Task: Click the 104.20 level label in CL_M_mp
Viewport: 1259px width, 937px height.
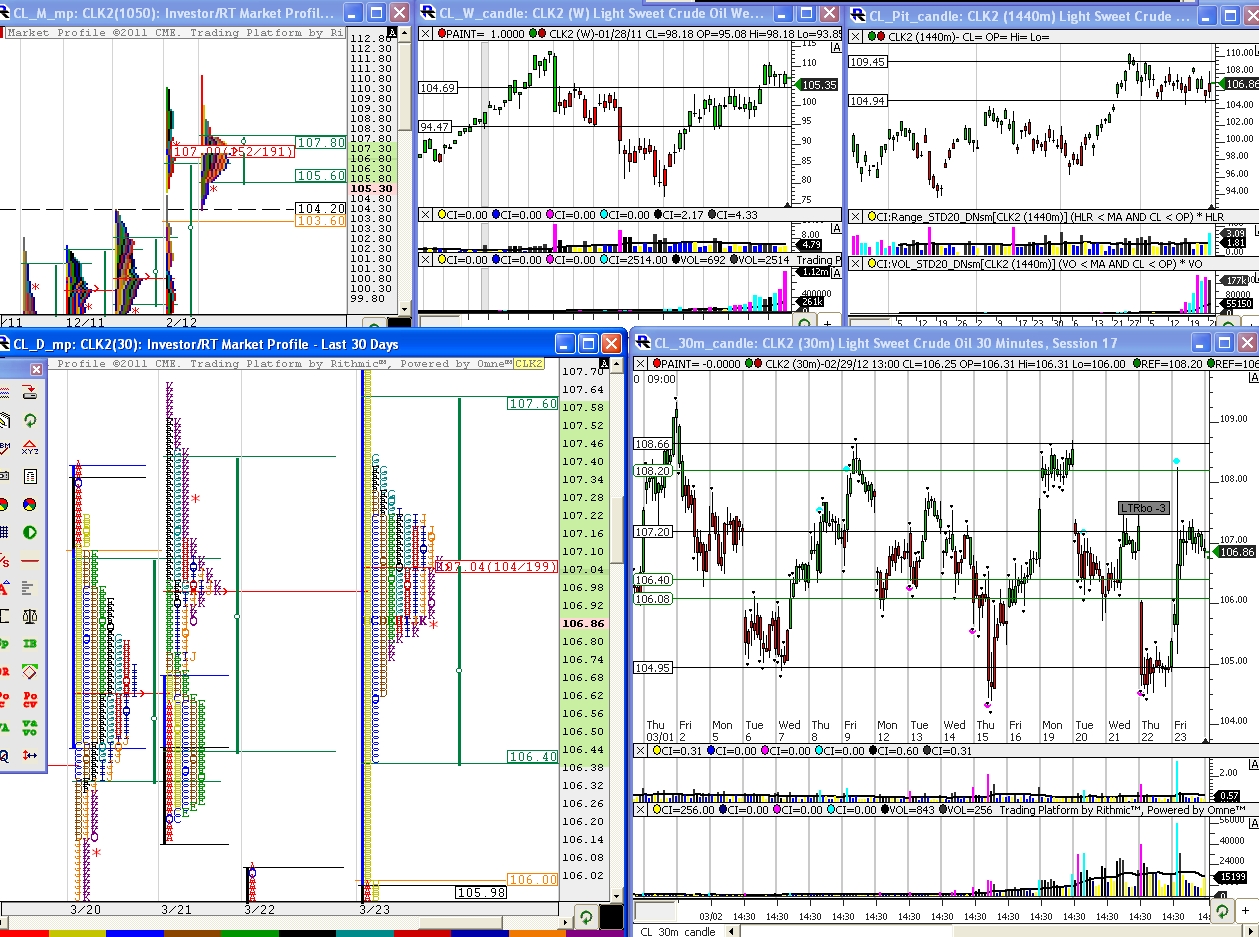Action: [x=321, y=208]
